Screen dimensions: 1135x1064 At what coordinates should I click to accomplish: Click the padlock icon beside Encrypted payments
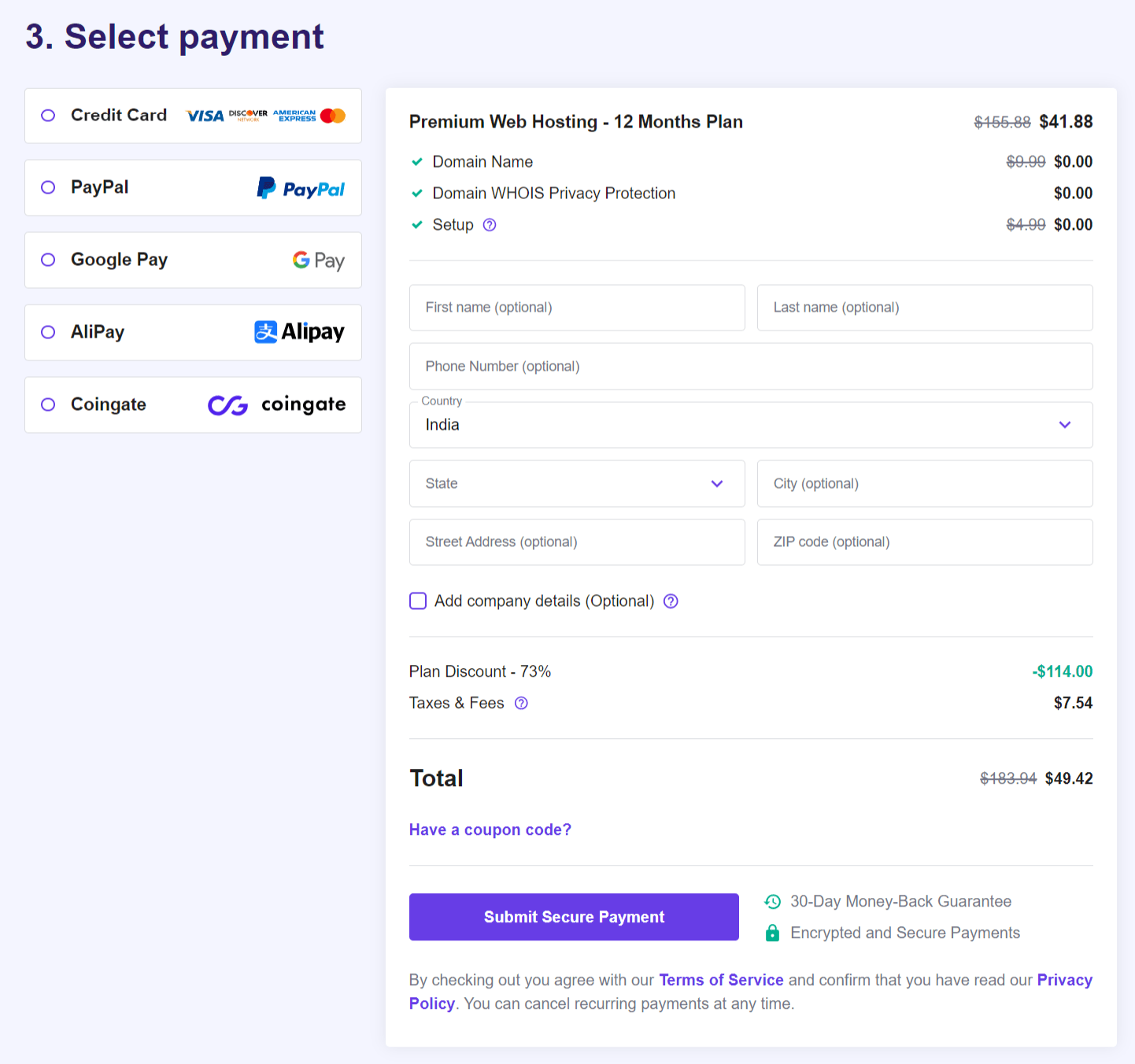coord(772,933)
